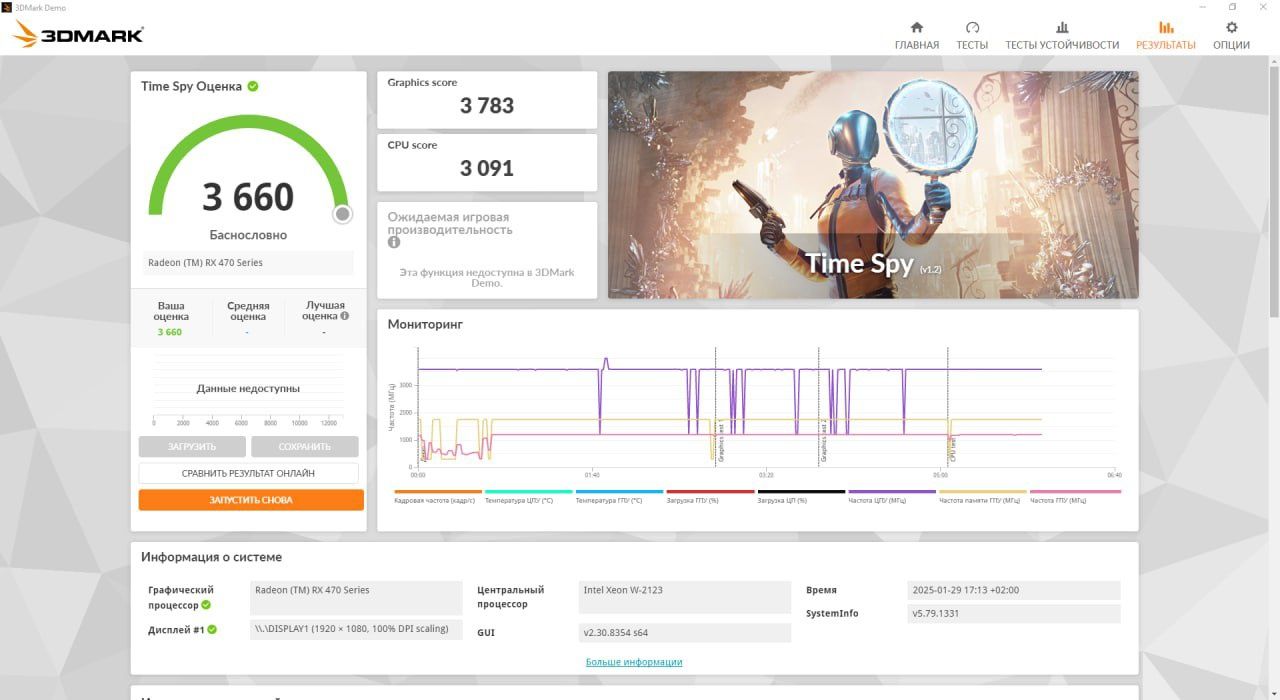The height and width of the screenshot is (700, 1280).
Task: Click the DISPLAY1 1920 × 1080 field
Action: [356, 629]
